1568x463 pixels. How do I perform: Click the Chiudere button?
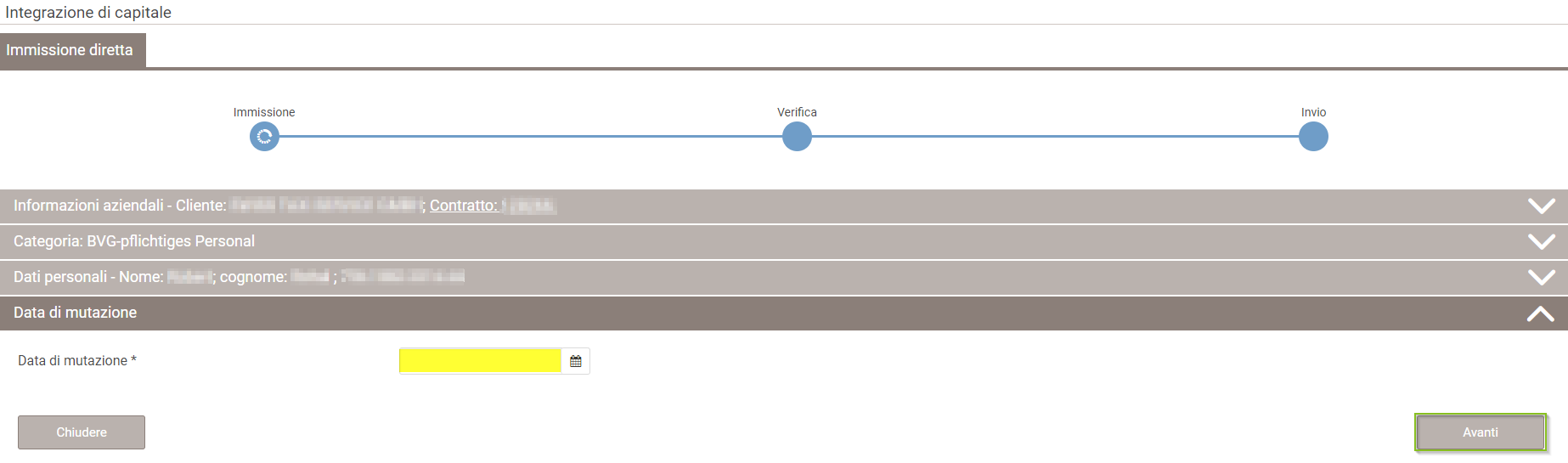(82, 432)
